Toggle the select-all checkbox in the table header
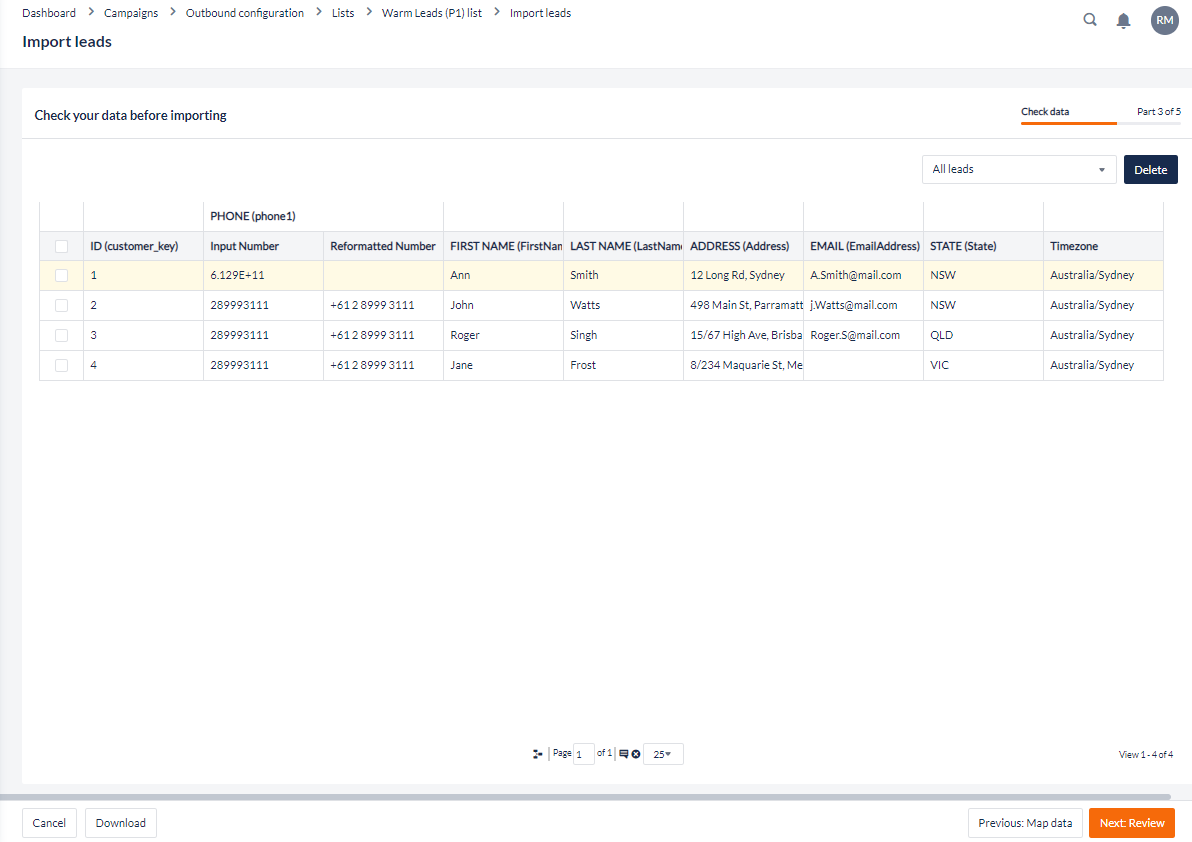The height and width of the screenshot is (842, 1192). pyautogui.click(x=62, y=246)
